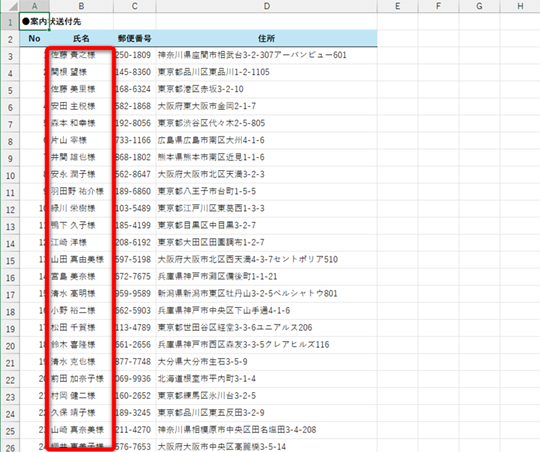Select the name cell '安田 主税様'
The height and width of the screenshot is (452, 540).
pyautogui.click(x=81, y=106)
